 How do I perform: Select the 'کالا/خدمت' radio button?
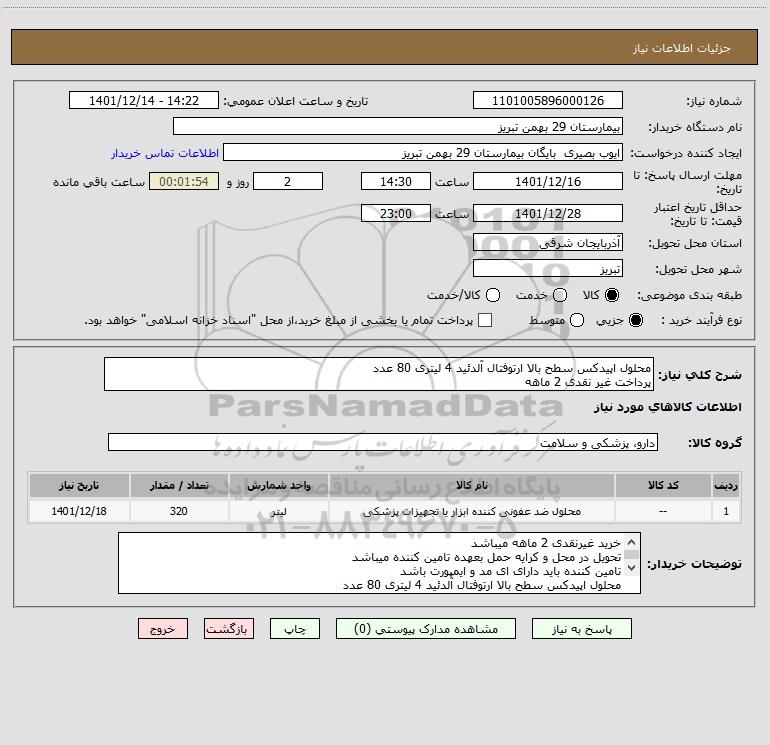coord(493,295)
